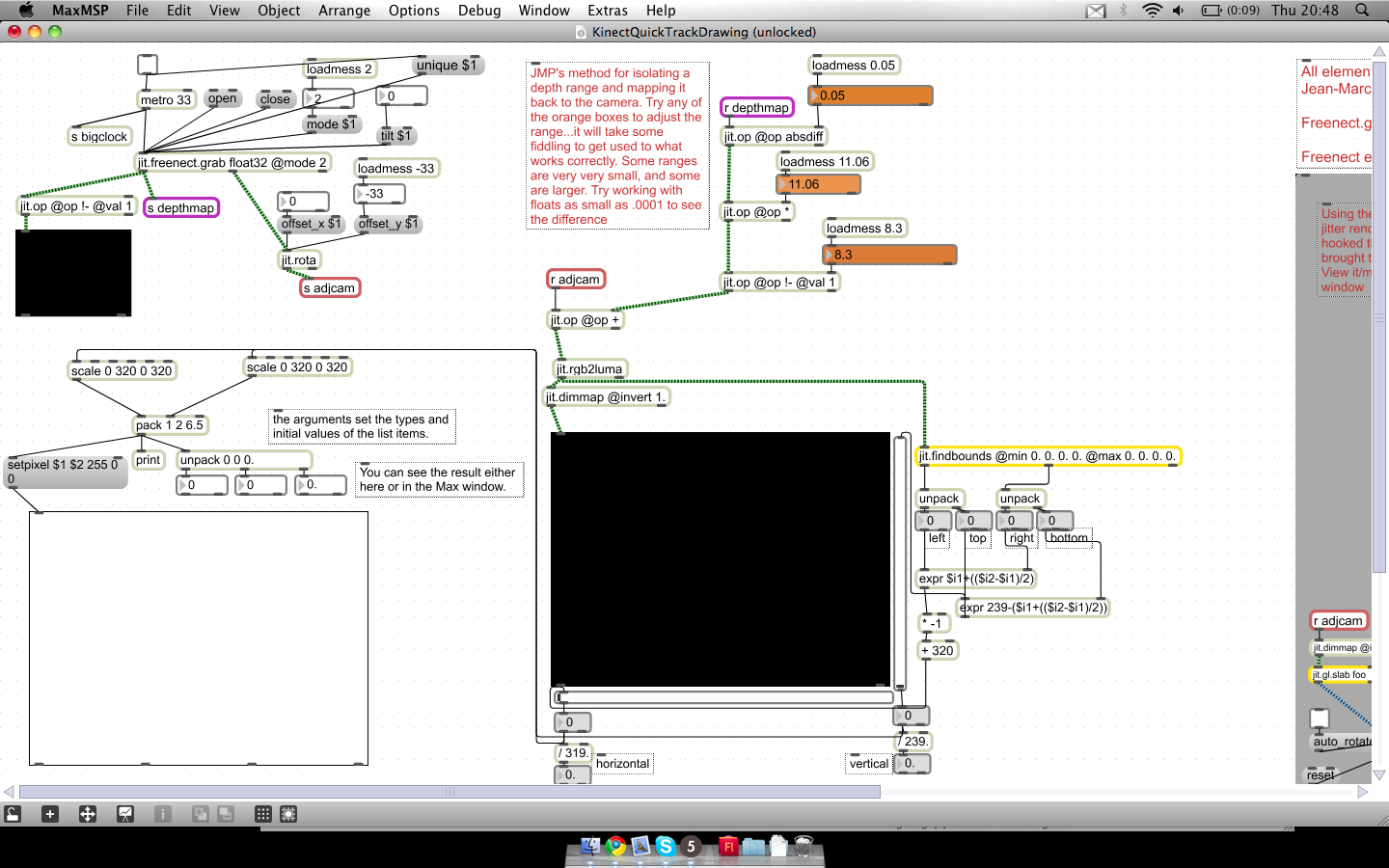Click the pack 1 2 6.5 object

click(x=170, y=425)
